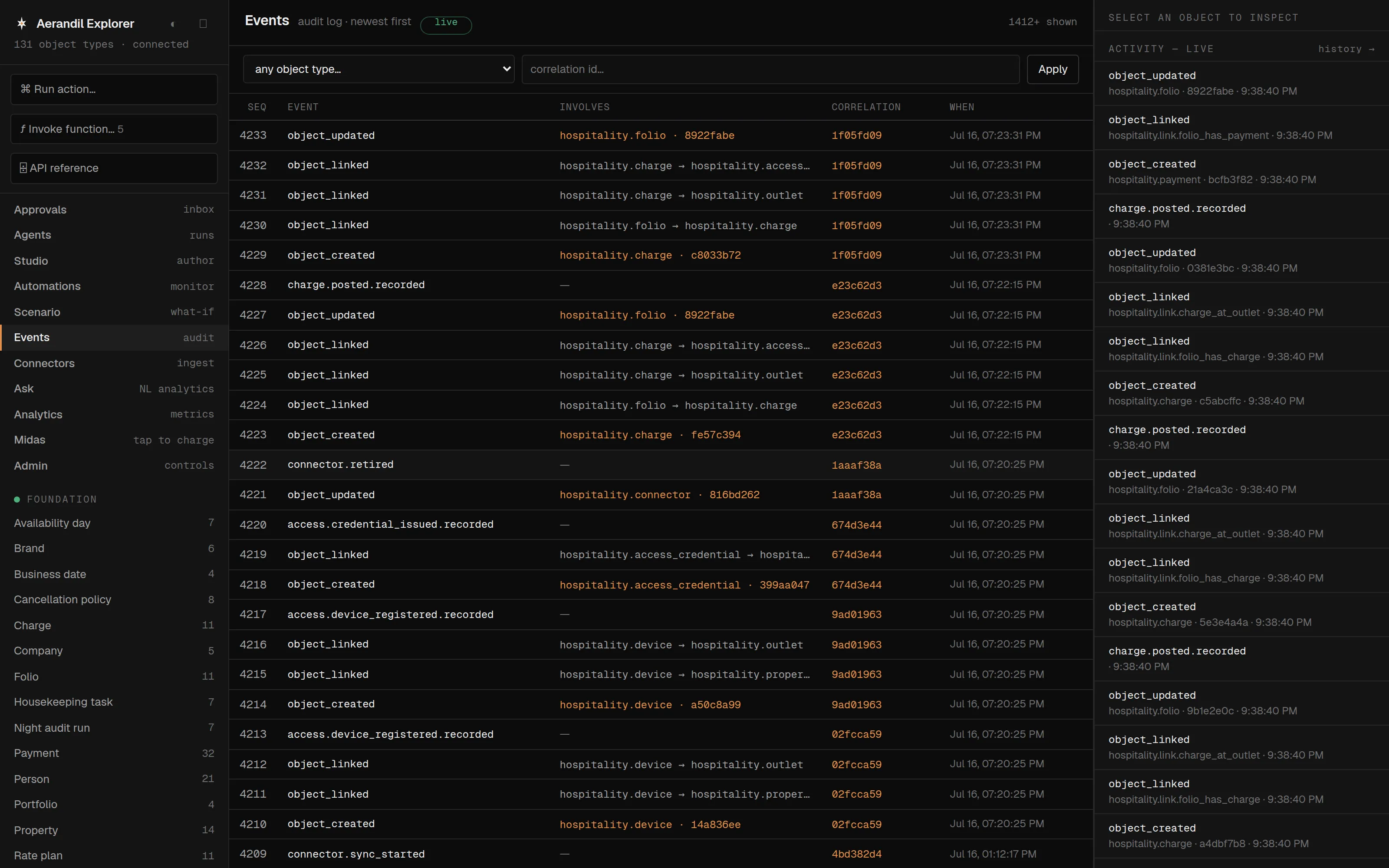
Task: Open hospitality.device a50c8a99 link
Action: point(650,704)
